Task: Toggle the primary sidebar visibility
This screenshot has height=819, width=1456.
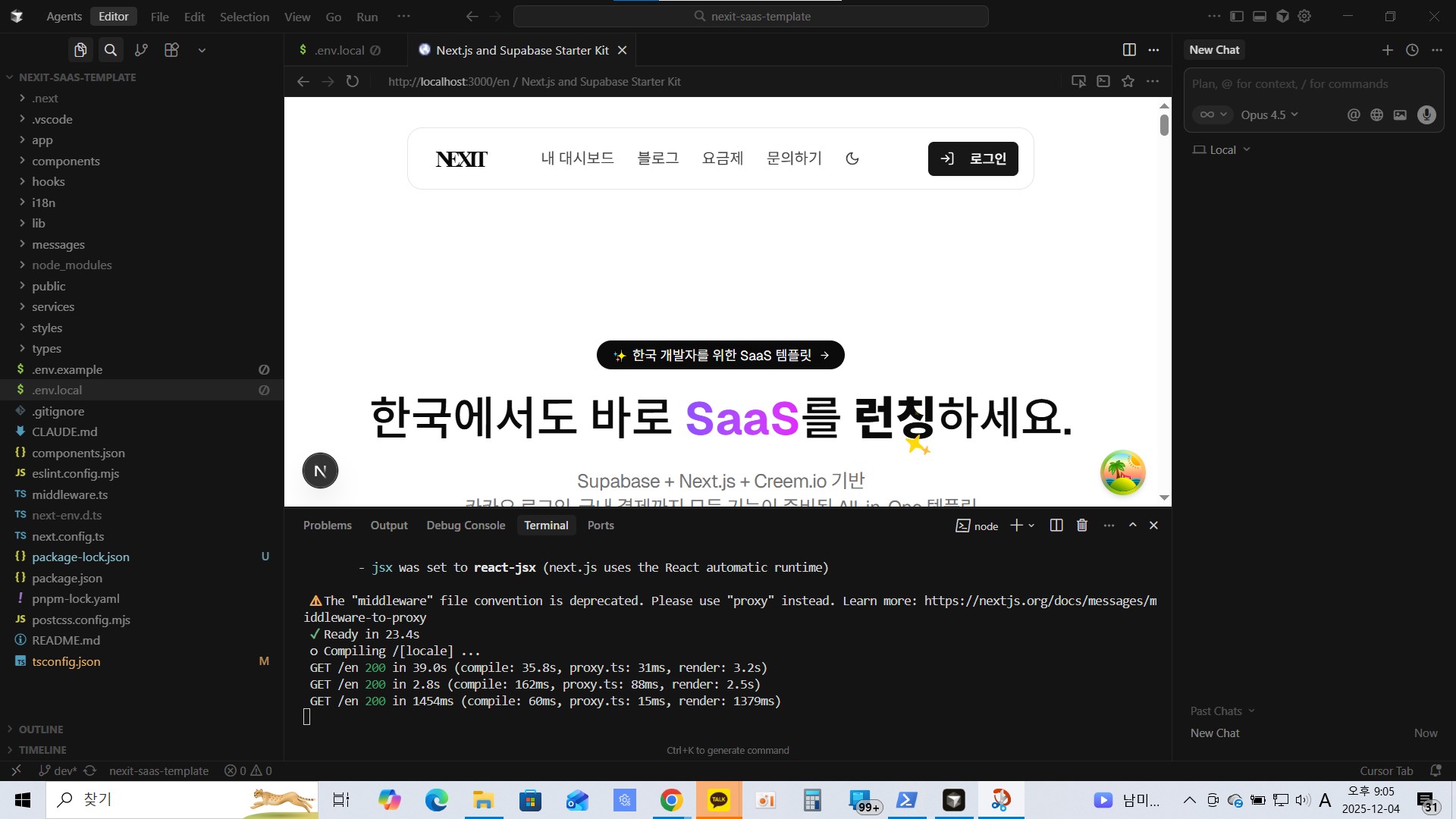Action: (1236, 16)
